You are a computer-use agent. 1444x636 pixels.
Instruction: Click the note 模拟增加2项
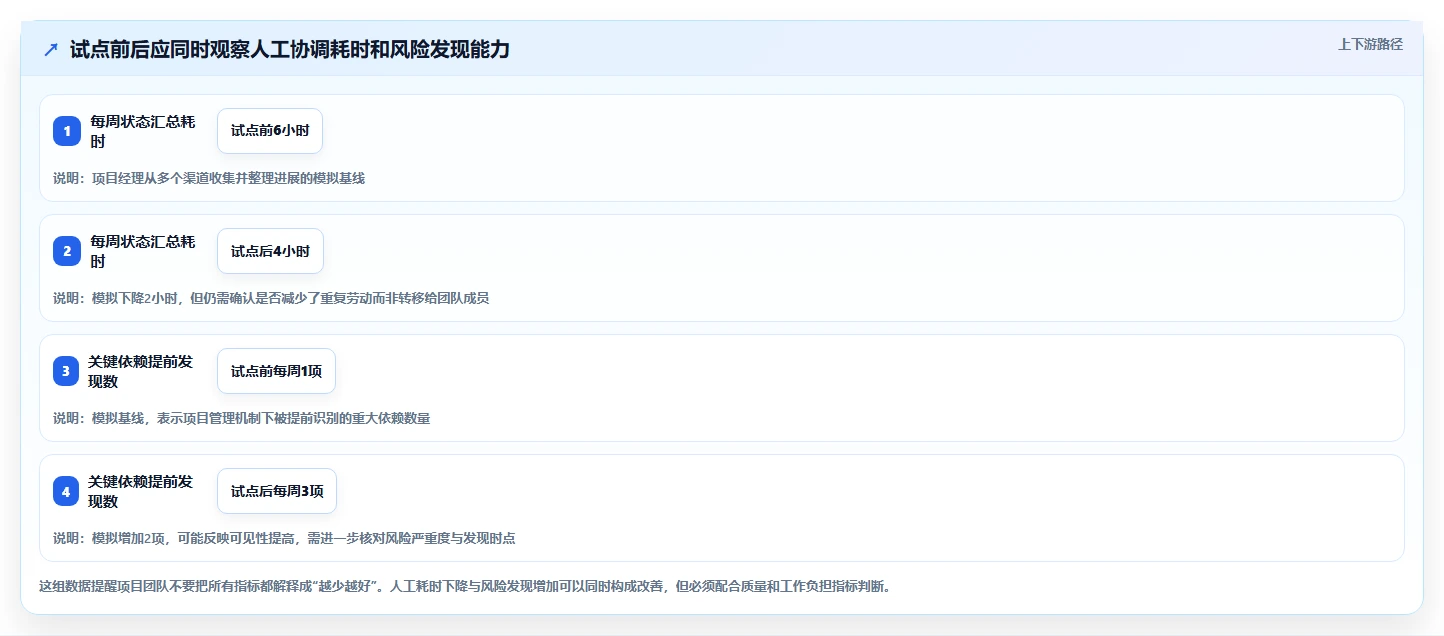[x=284, y=538]
